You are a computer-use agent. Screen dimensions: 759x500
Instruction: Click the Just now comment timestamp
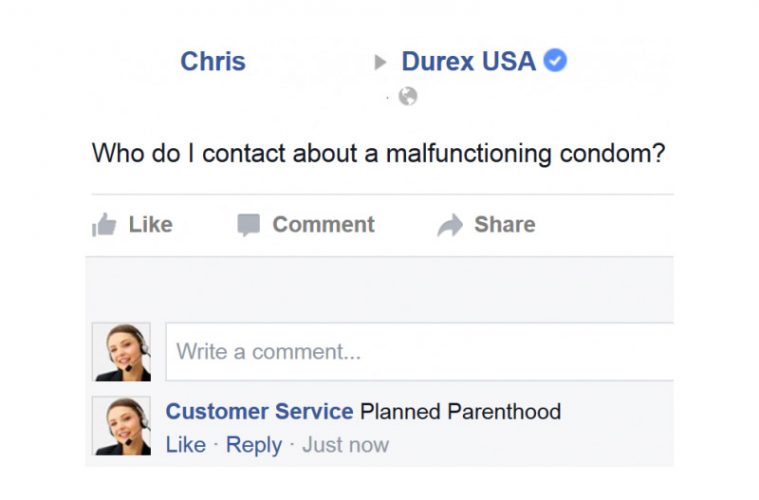(x=346, y=445)
